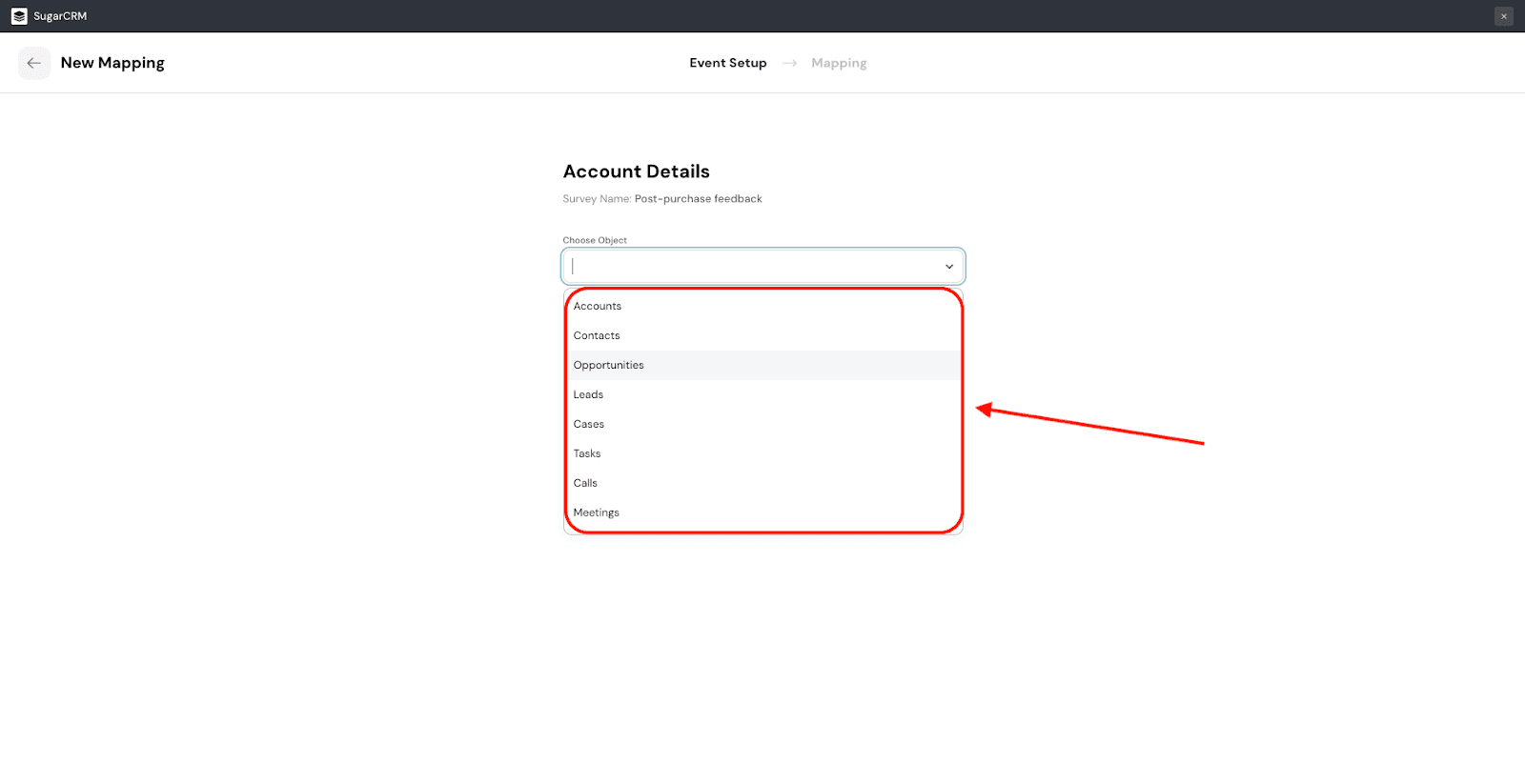Choose Cases from the dropdown
Image resolution: width=1525 pixels, height=784 pixels.
[589, 424]
